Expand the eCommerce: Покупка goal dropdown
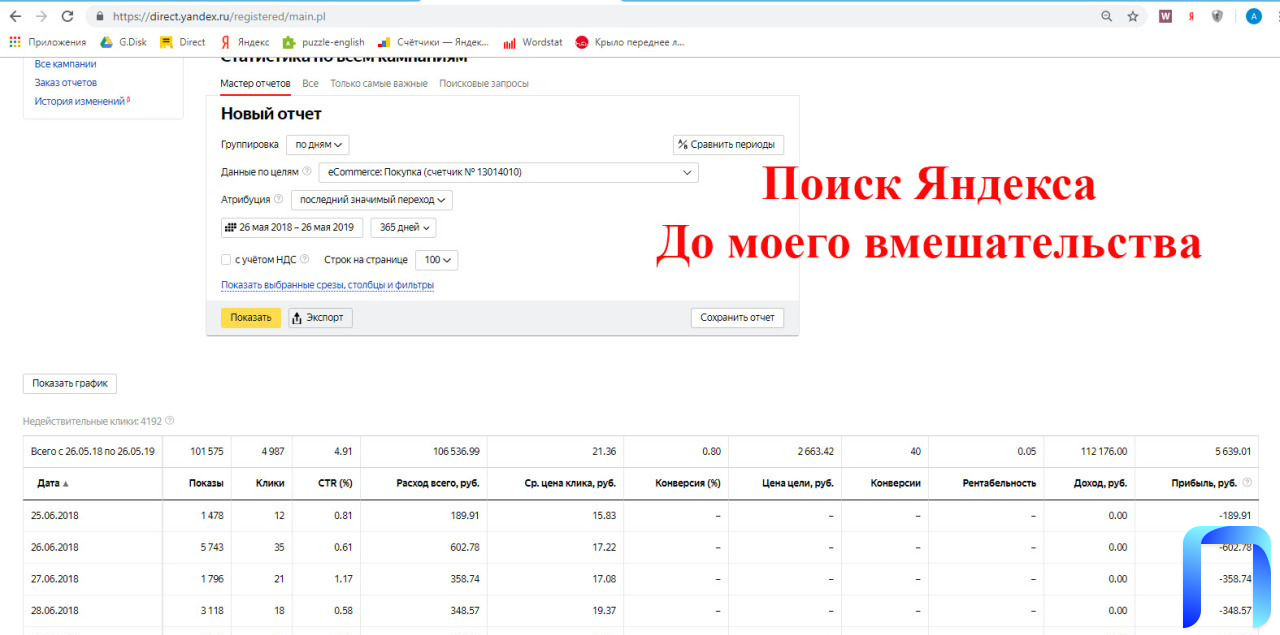Image resolution: width=1280 pixels, height=635 pixels. coord(509,172)
